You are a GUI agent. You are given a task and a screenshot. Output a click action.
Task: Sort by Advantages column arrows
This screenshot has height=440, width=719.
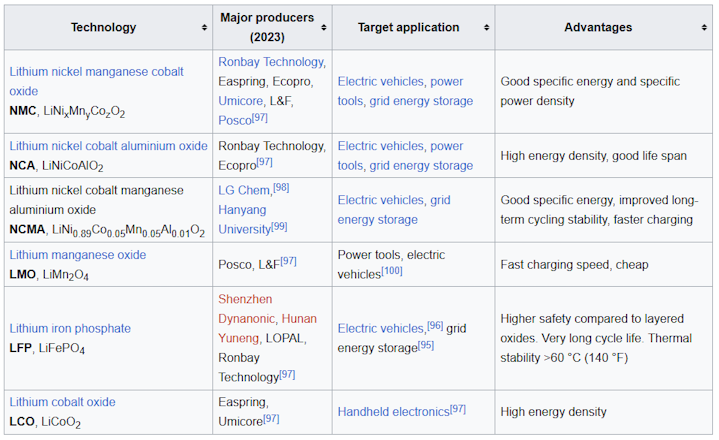click(704, 28)
